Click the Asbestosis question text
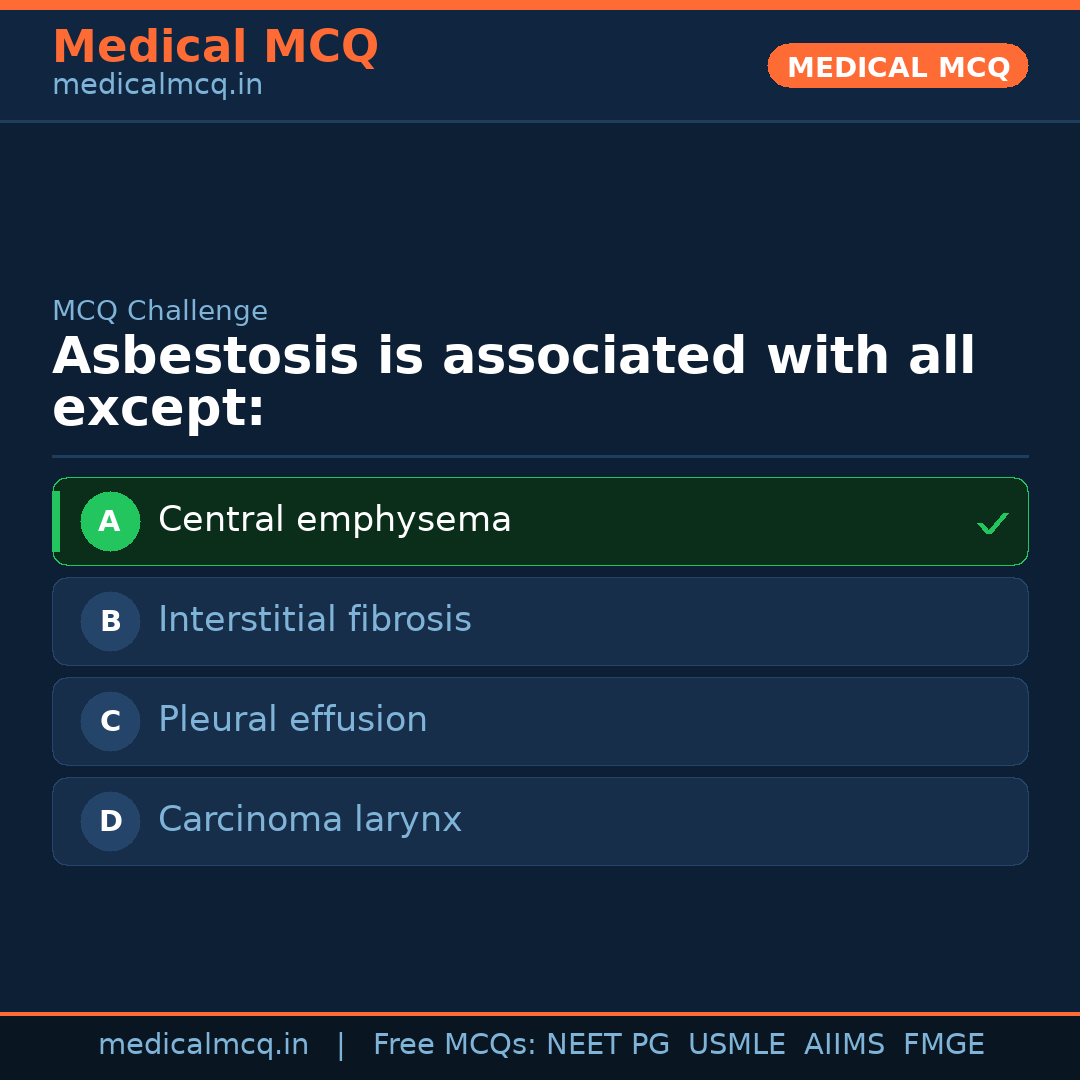The height and width of the screenshot is (1080, 1080). tap(513, 382)
